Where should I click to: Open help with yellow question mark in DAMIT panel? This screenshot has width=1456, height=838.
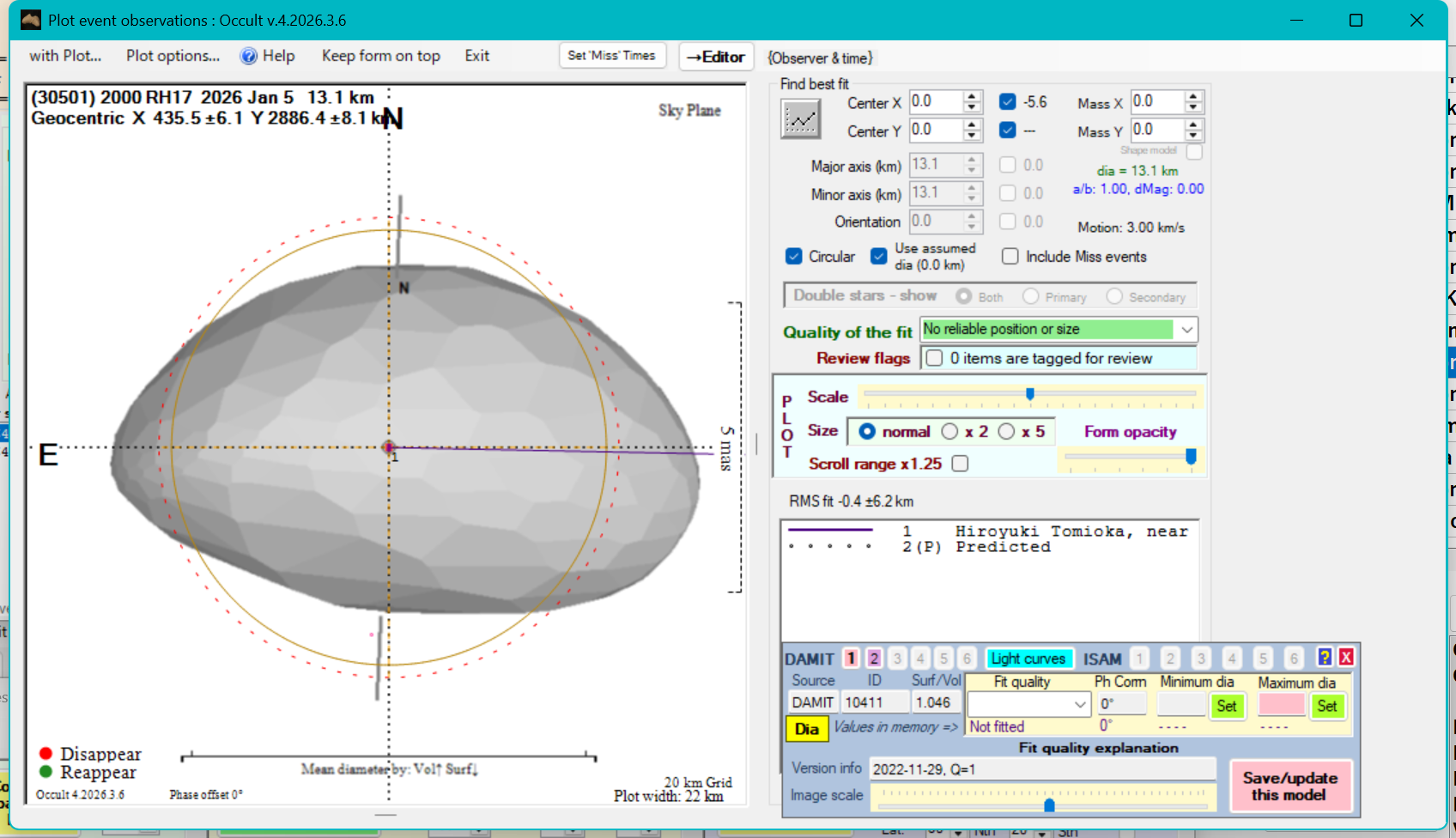tap(1325, 657)
